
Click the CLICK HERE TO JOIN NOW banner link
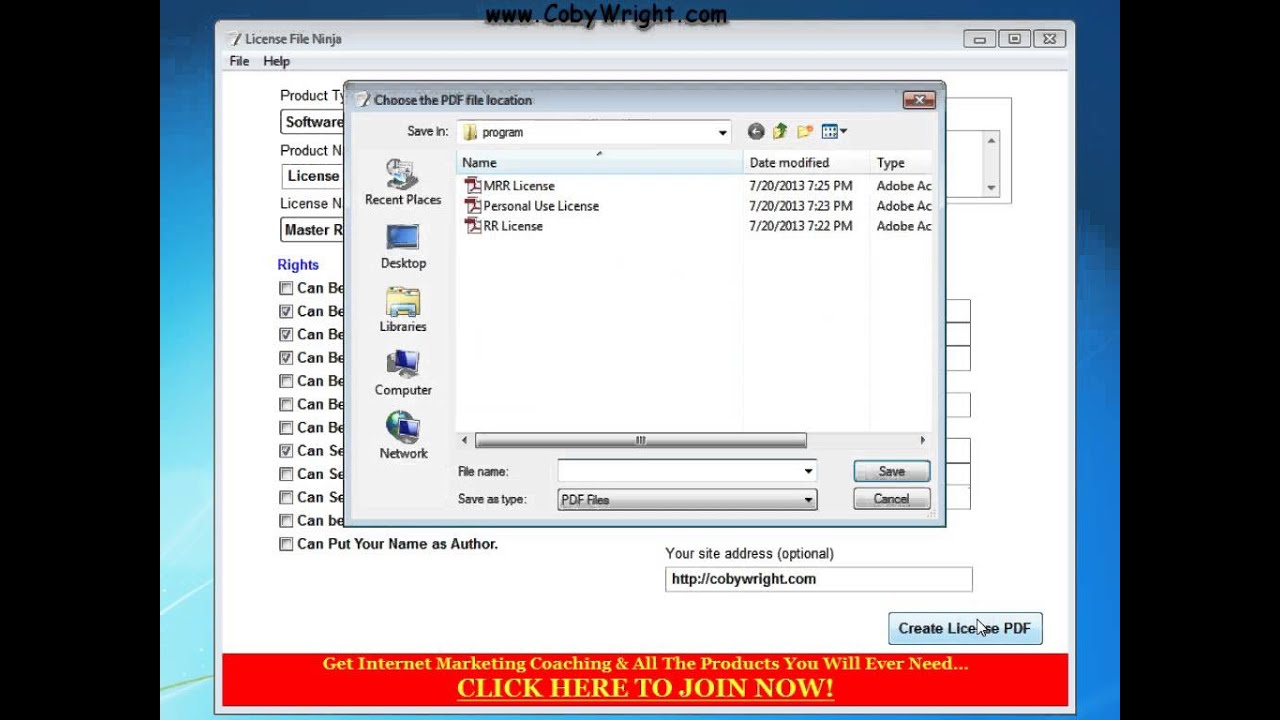click(645, 688)
